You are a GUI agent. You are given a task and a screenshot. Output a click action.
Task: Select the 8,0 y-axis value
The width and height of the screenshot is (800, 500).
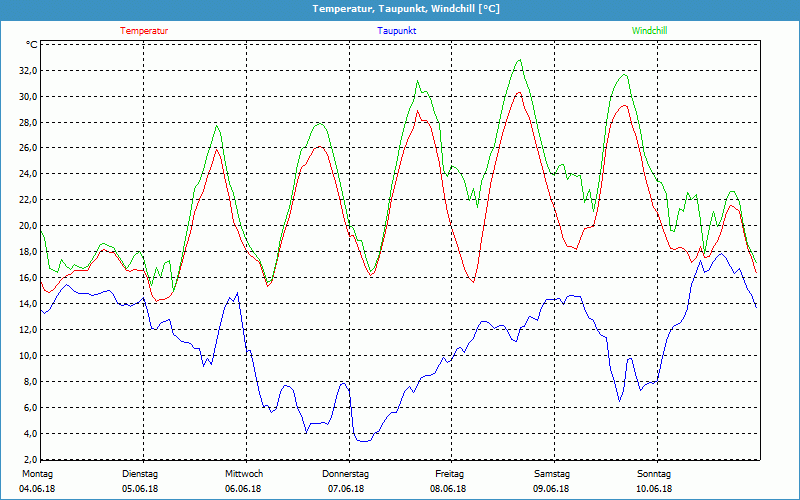pyautogui.click(x=30, y=382)
